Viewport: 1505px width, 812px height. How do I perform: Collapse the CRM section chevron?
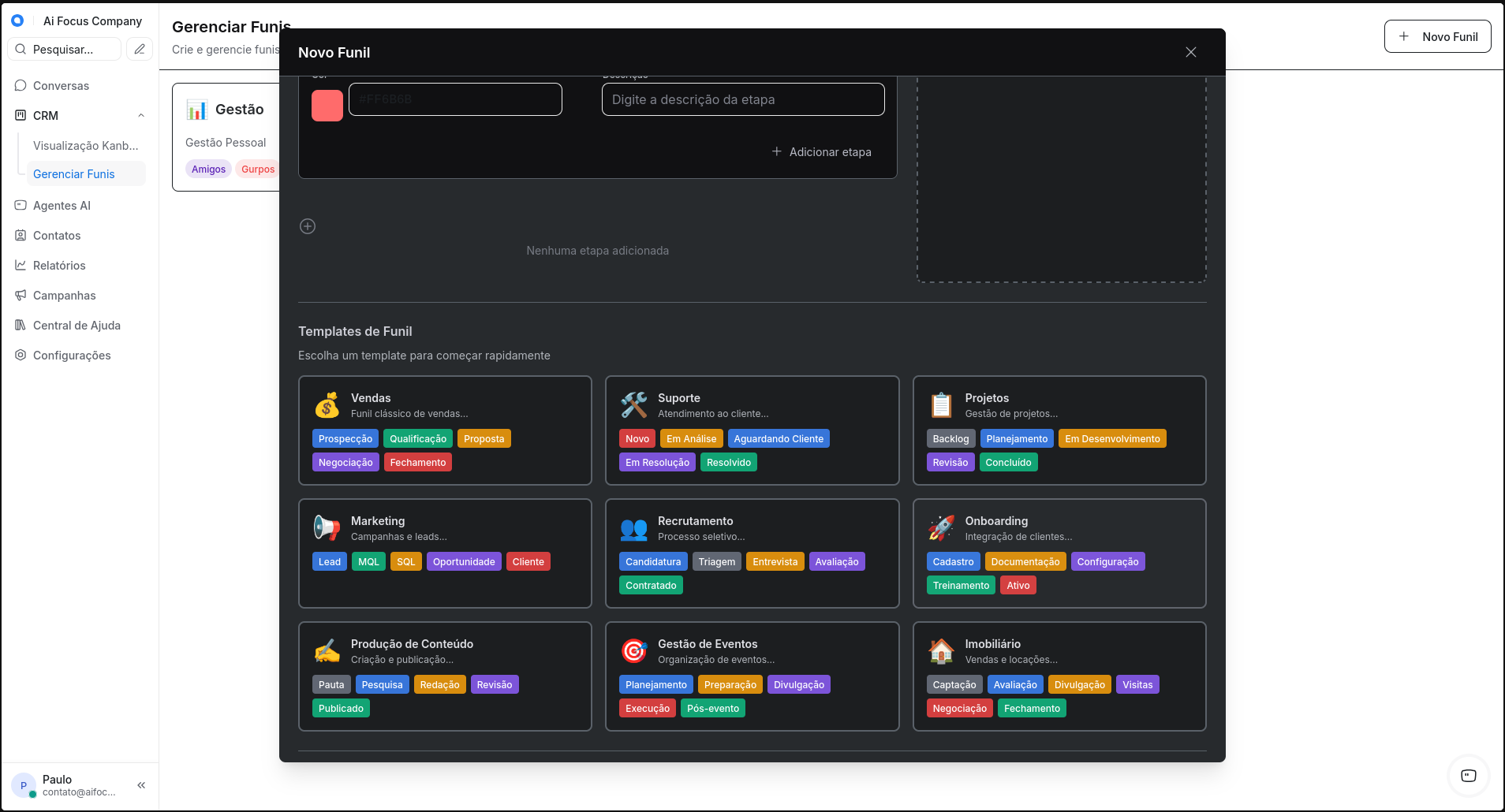141,115
